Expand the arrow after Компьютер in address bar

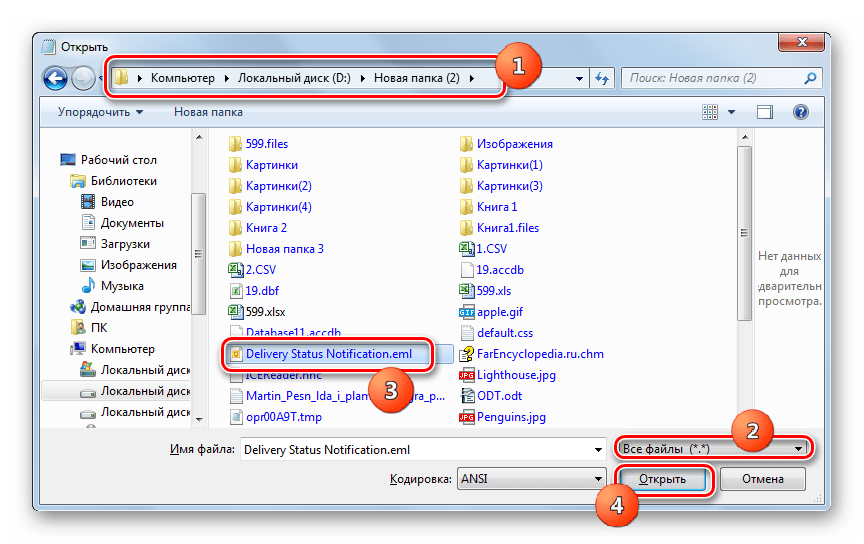click(226, 78)
